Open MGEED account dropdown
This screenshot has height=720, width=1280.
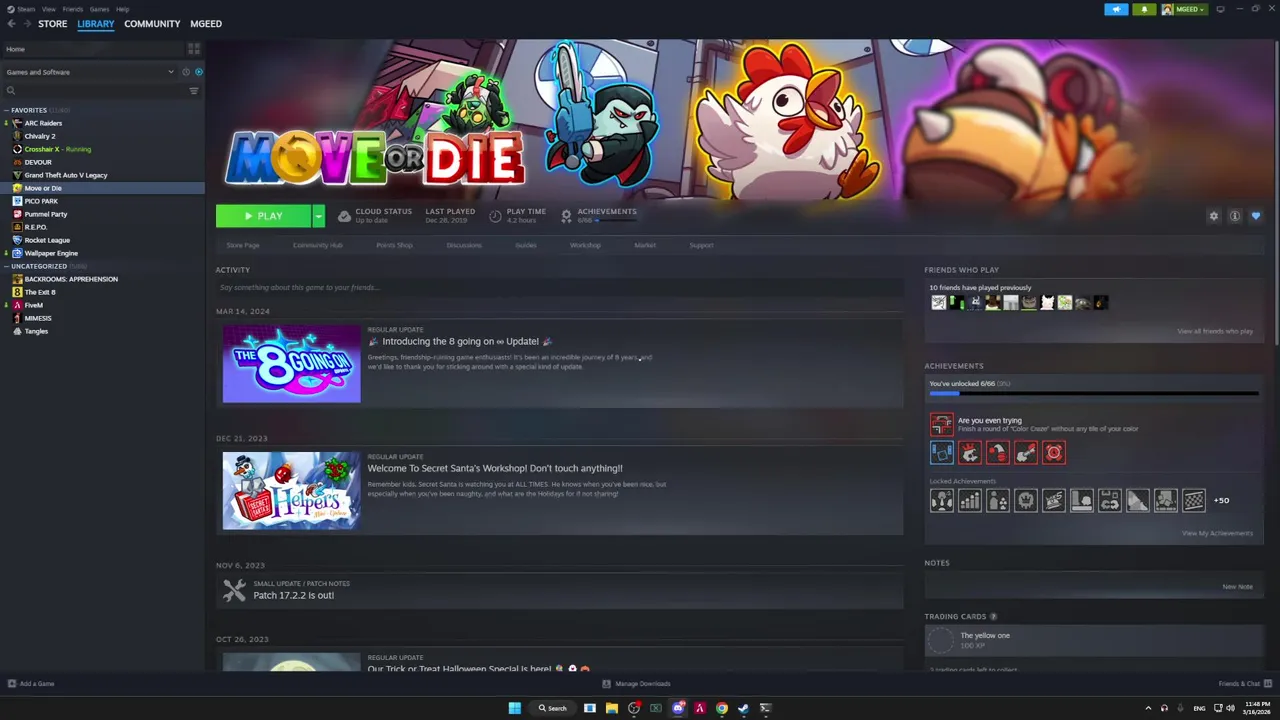pyautogui.click(x=1185, y=9)
